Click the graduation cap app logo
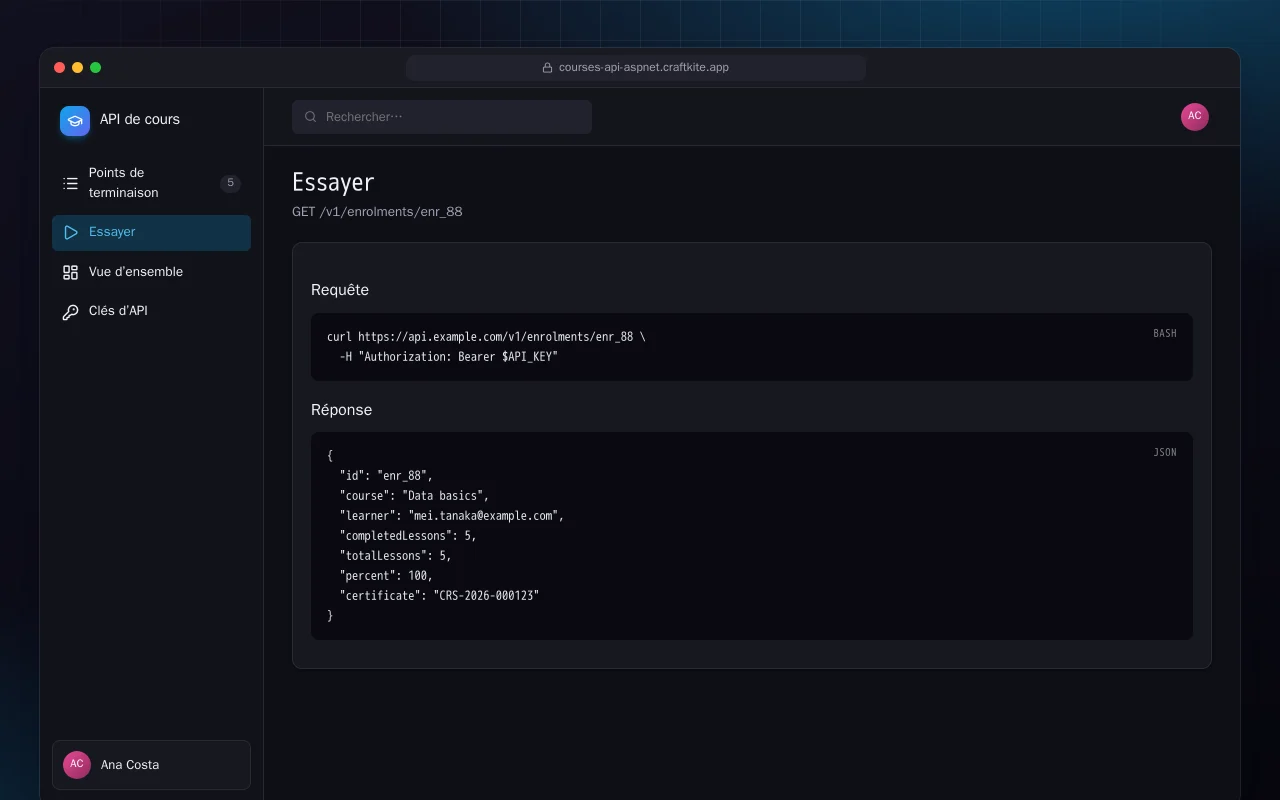This screenshot has width=1280, height=800. pyautogui.click(x=75, y=121)
